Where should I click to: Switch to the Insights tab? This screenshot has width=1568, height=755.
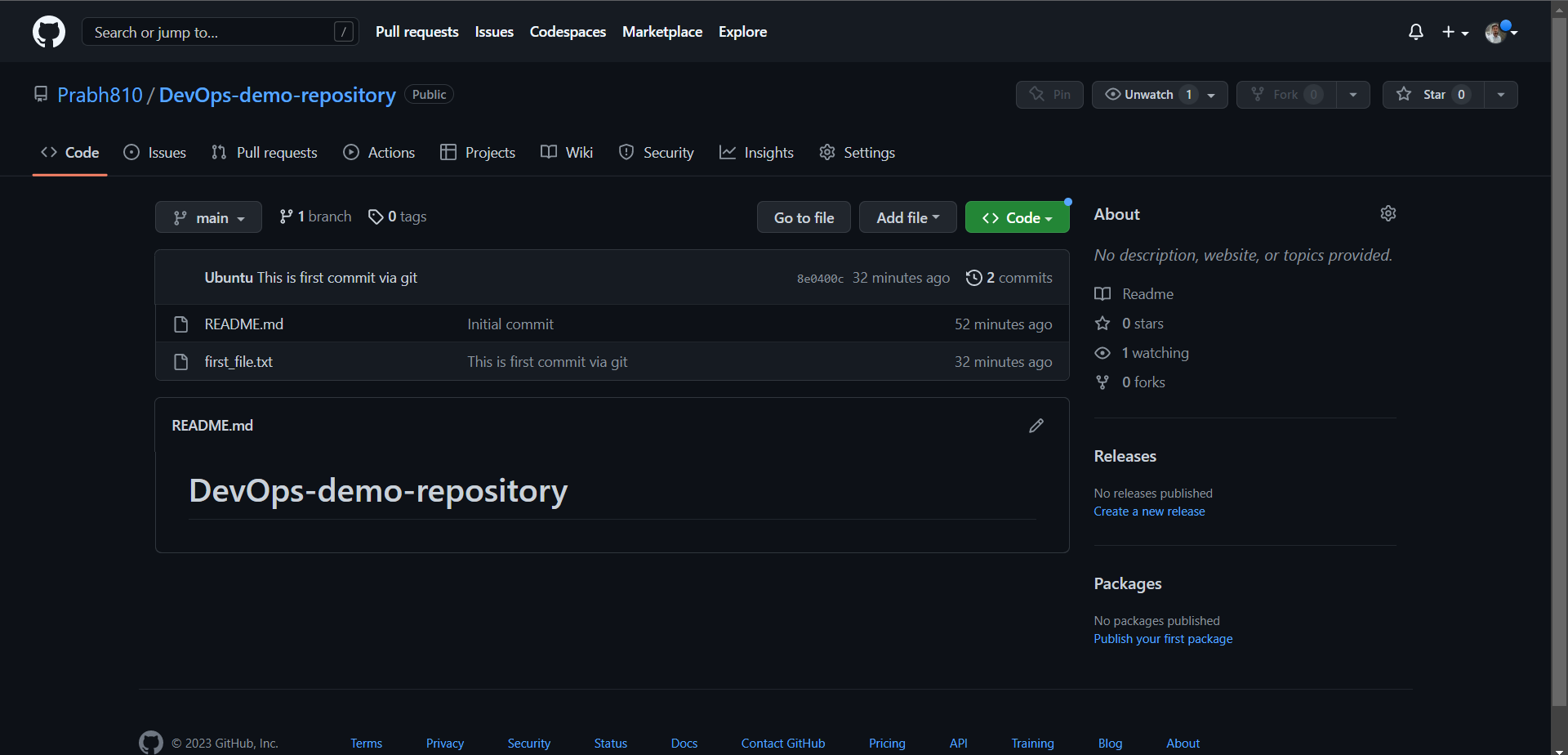(x=756, y=153)
